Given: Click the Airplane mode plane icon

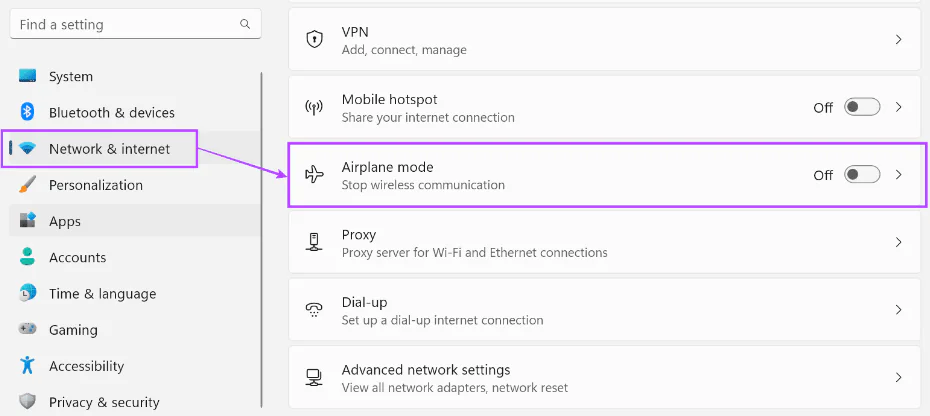Looking at the screenshot, I should (314, 175).
